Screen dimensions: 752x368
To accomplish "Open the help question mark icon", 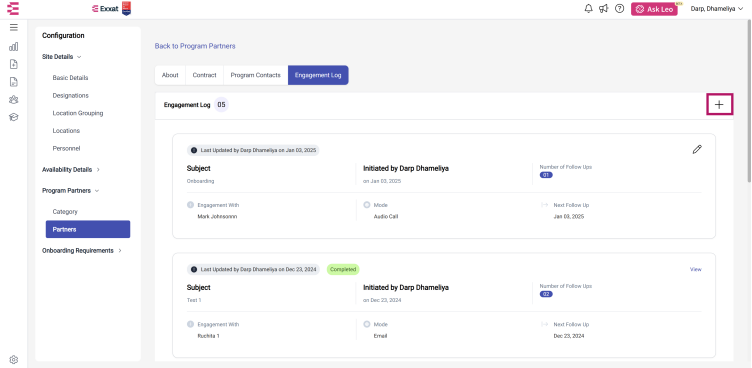I will (619, 9).
